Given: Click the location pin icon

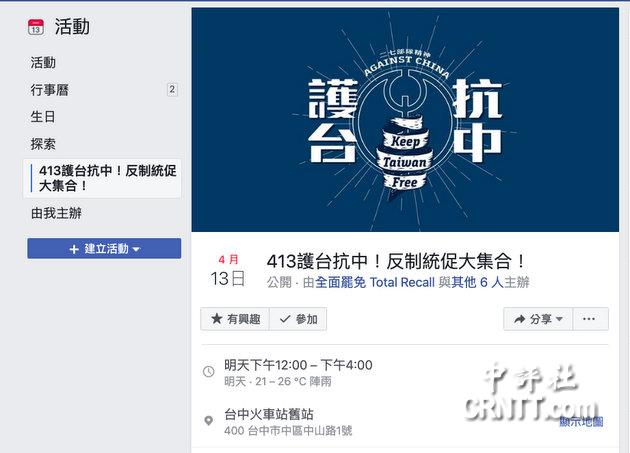Looking at the screenshot, I should pyautogui.click(x=209, y=420).
